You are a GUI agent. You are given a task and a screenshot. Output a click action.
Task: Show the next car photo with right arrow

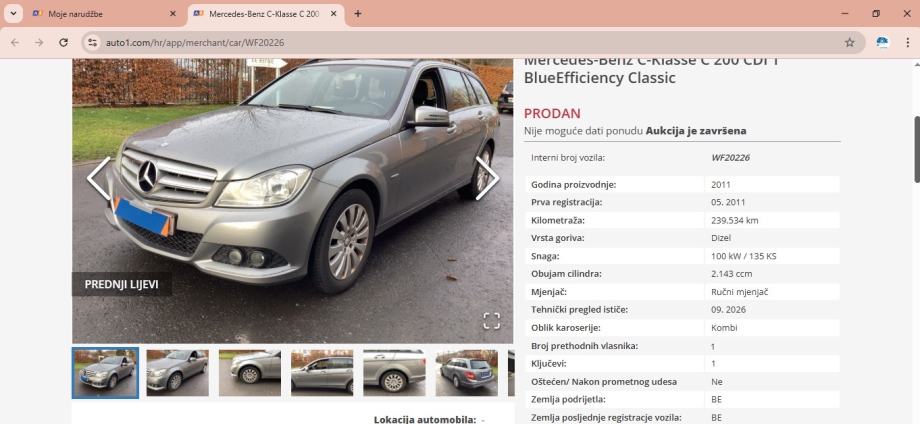(487, 178)
